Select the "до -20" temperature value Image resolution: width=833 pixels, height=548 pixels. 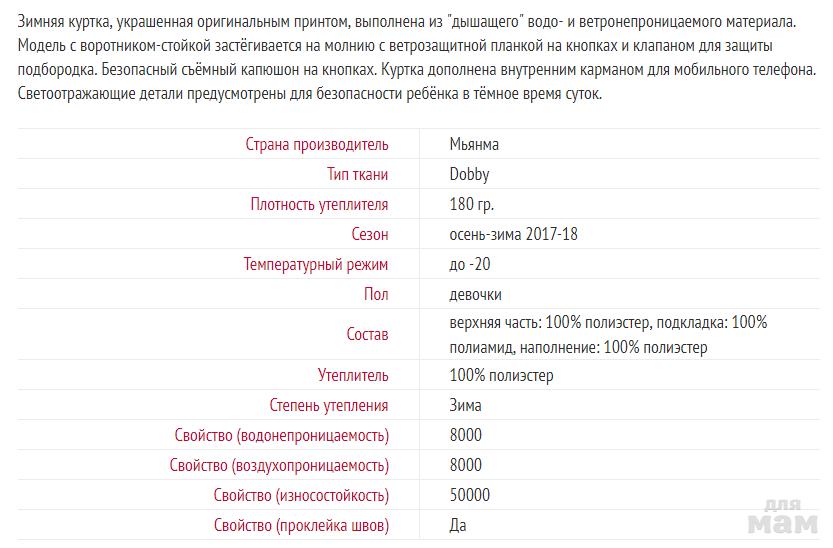pos(470,264)
